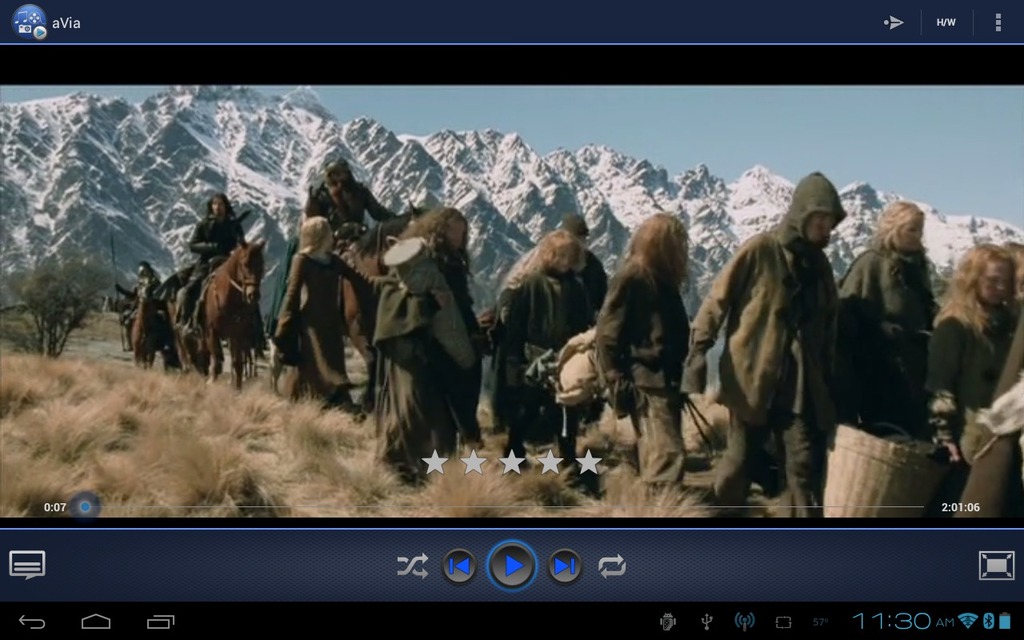Screen dimensions: 1024x640
Task: Rate the video four stars
Action: 550,462
